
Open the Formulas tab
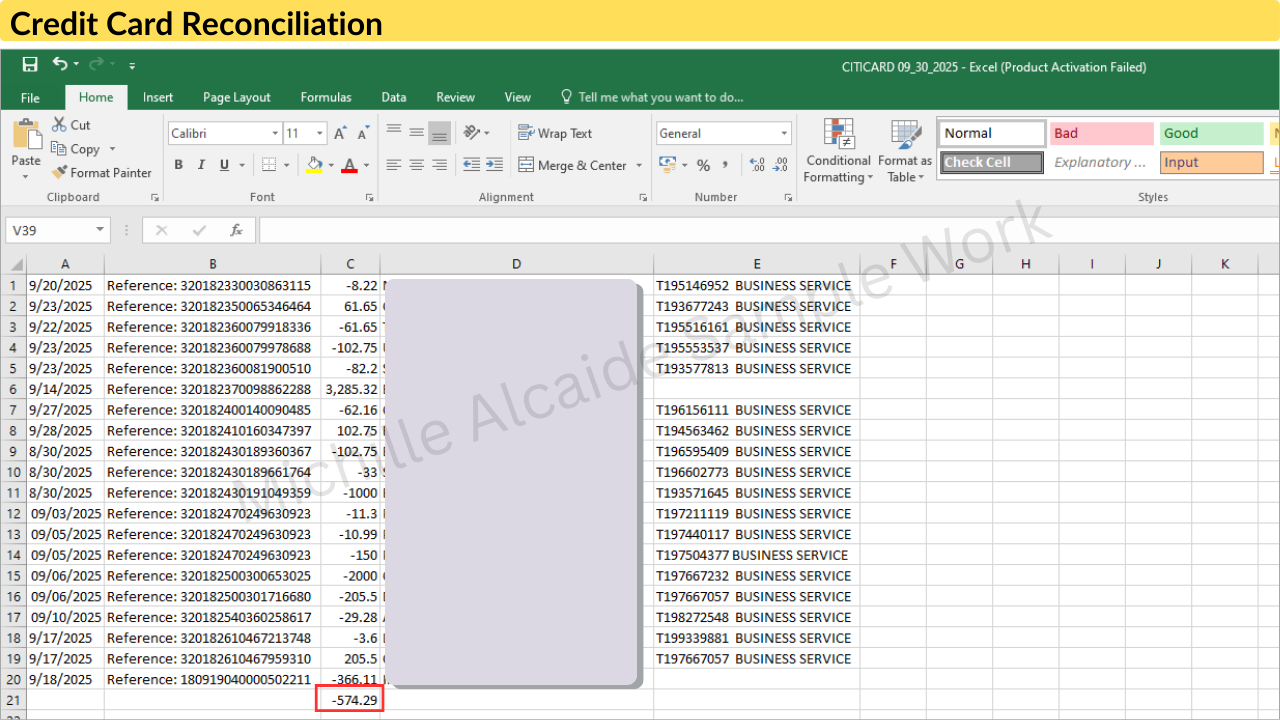[x=326, y=97]
